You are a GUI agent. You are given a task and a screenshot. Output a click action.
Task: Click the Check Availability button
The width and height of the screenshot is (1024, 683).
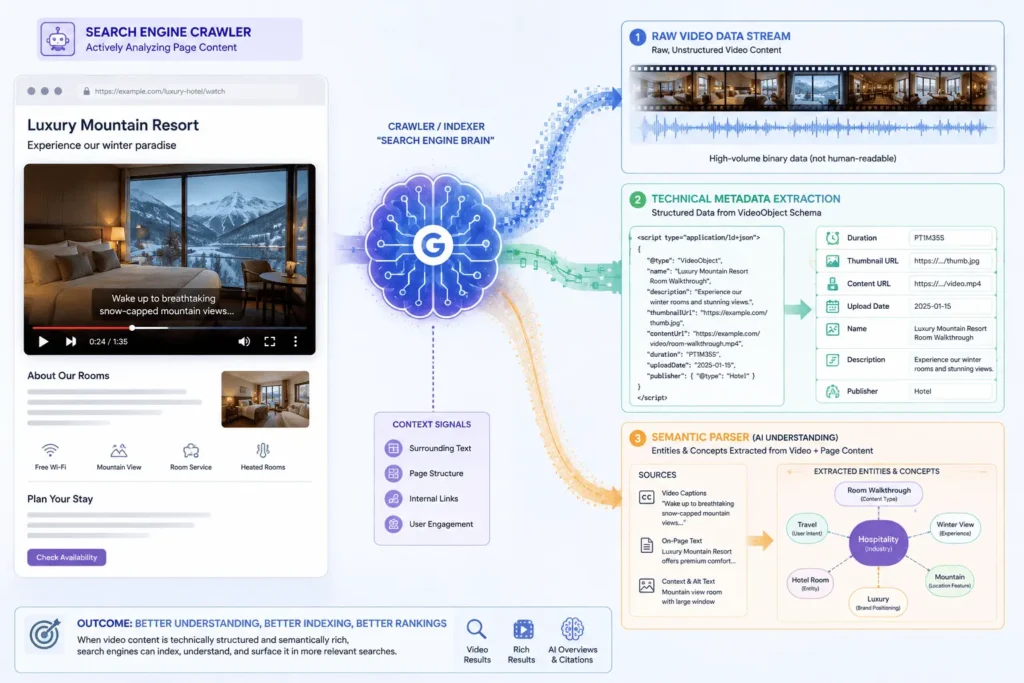(67, 557)
